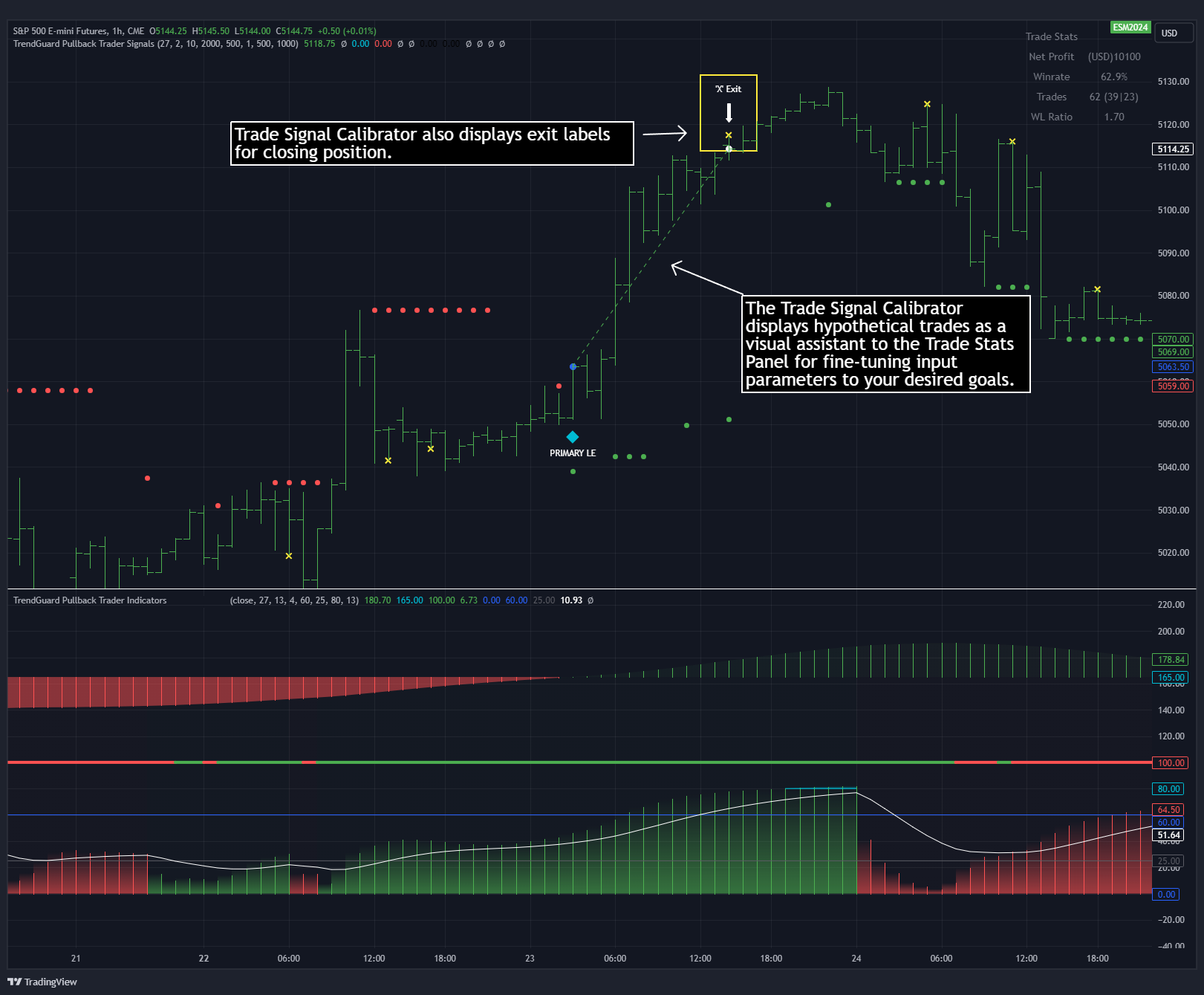
Task: Select the Trade Stats panel title
Action: tap(1051, 36)
